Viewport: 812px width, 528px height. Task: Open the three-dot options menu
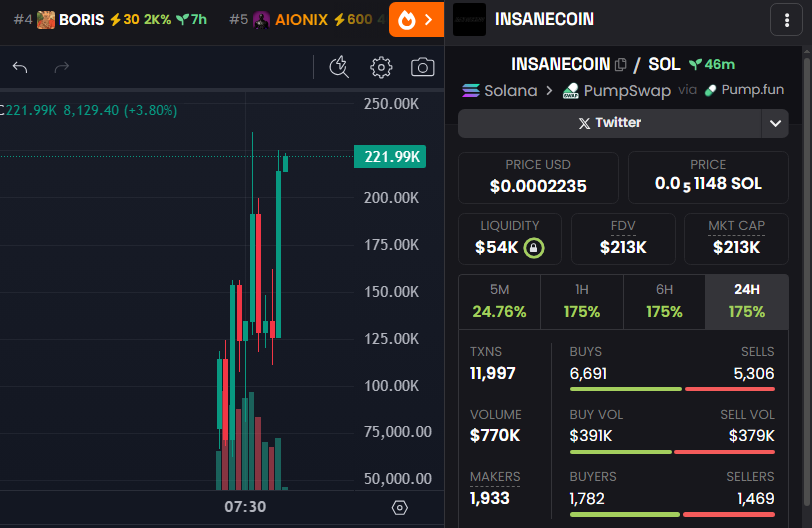787,20
